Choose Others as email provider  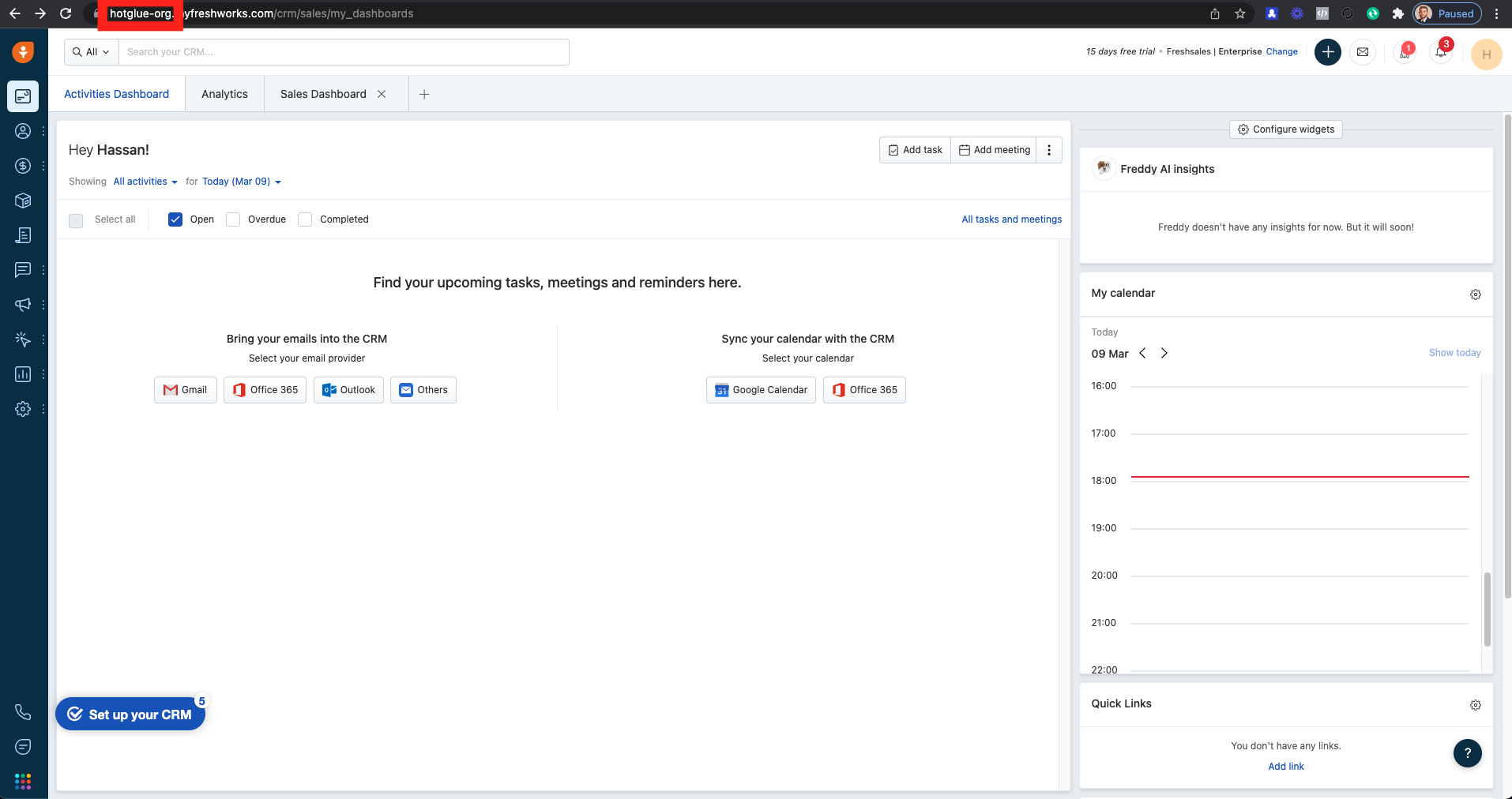(x=423, y=390)
